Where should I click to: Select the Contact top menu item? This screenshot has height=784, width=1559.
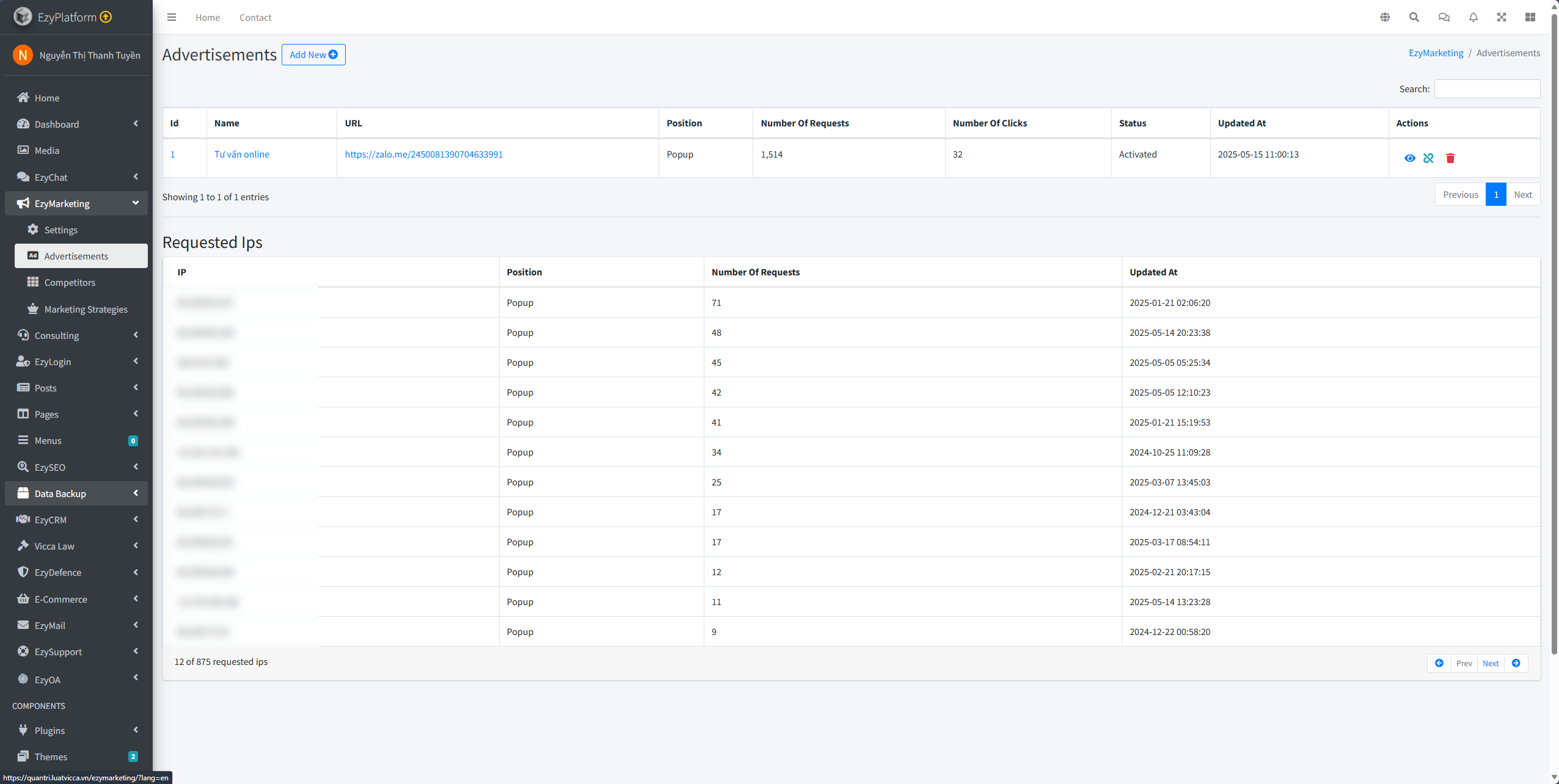(255, 18)
